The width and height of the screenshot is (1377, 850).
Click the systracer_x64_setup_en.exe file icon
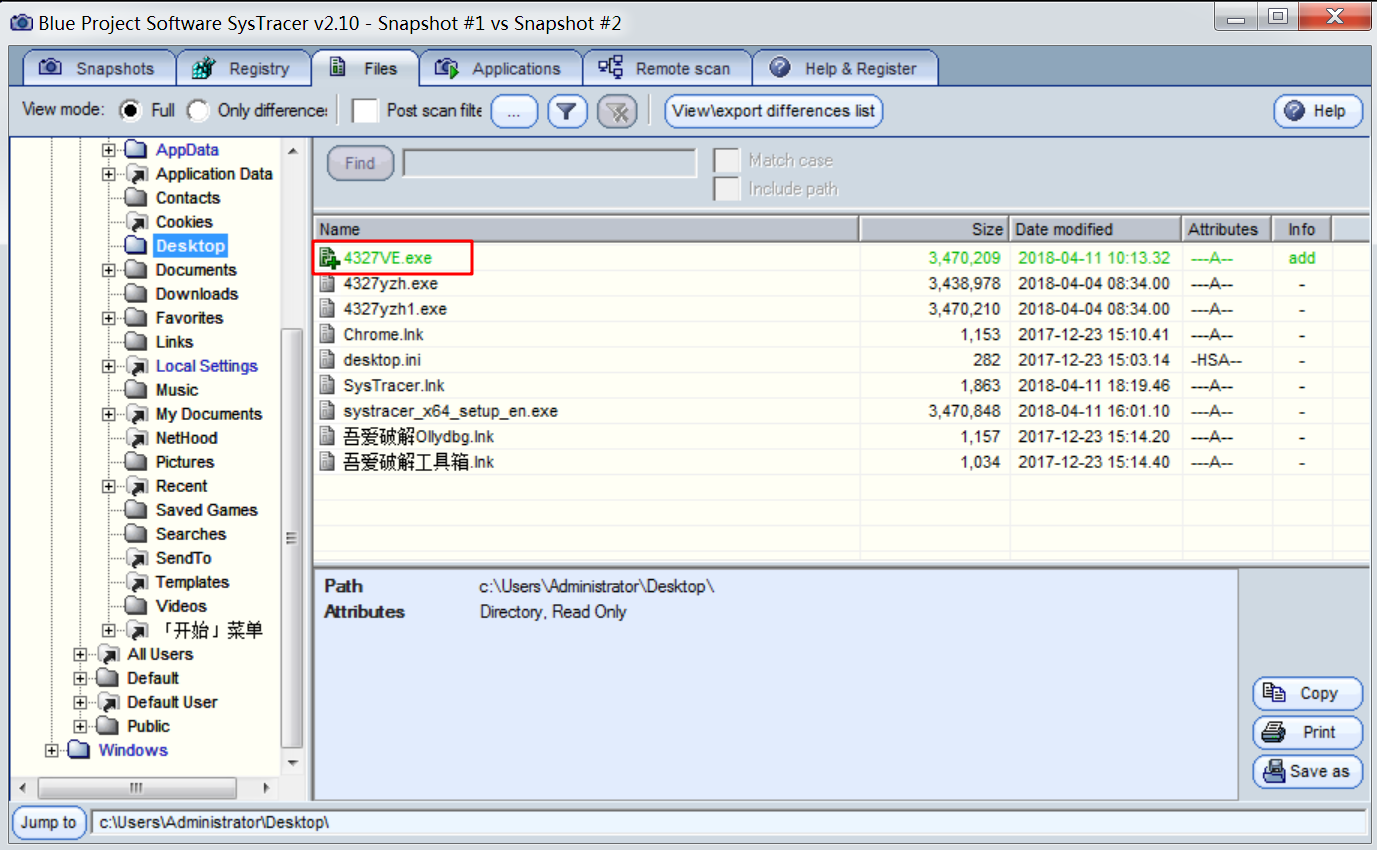coord(327,411)
